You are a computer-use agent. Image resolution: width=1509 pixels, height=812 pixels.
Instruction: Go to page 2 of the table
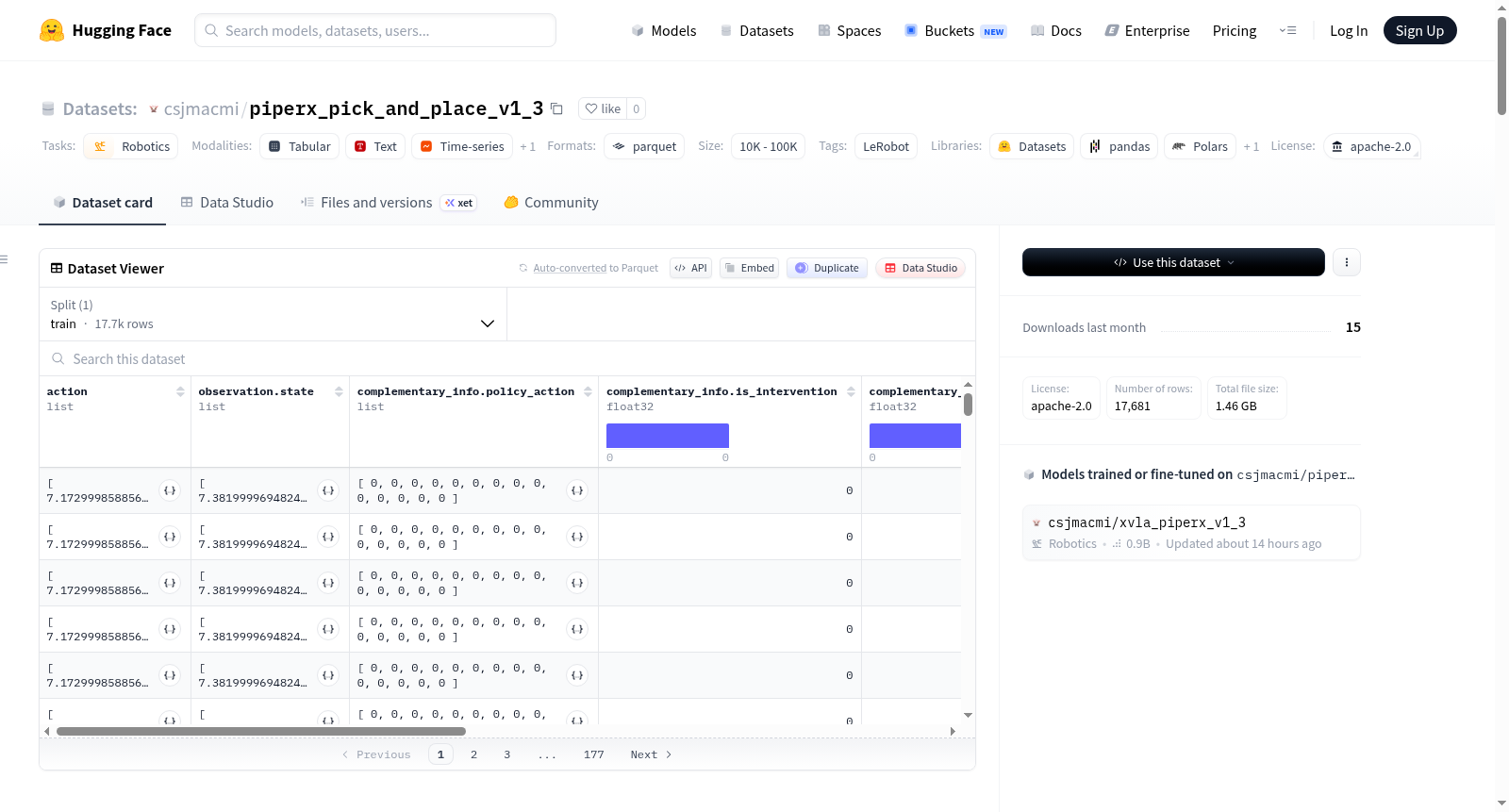[473, 754]
